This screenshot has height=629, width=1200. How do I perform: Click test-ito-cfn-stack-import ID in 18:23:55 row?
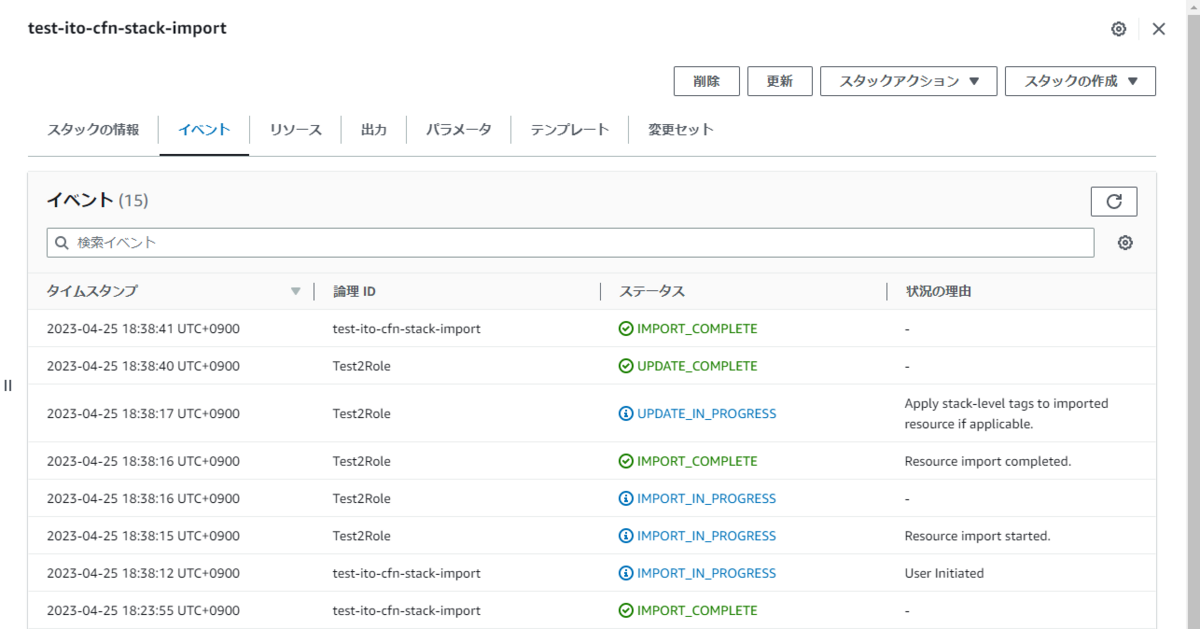pyautogui.click(x=406, y=610)
